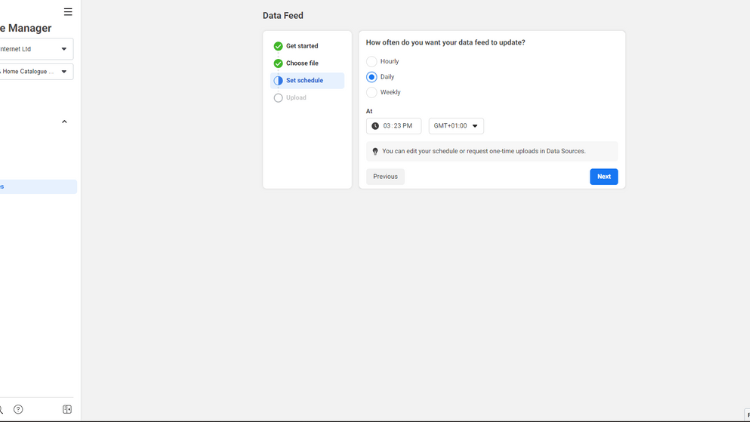750x422 pixels.
Task: Open the GMT+01:00 timezone dropdown
Action: pos(456,126)
